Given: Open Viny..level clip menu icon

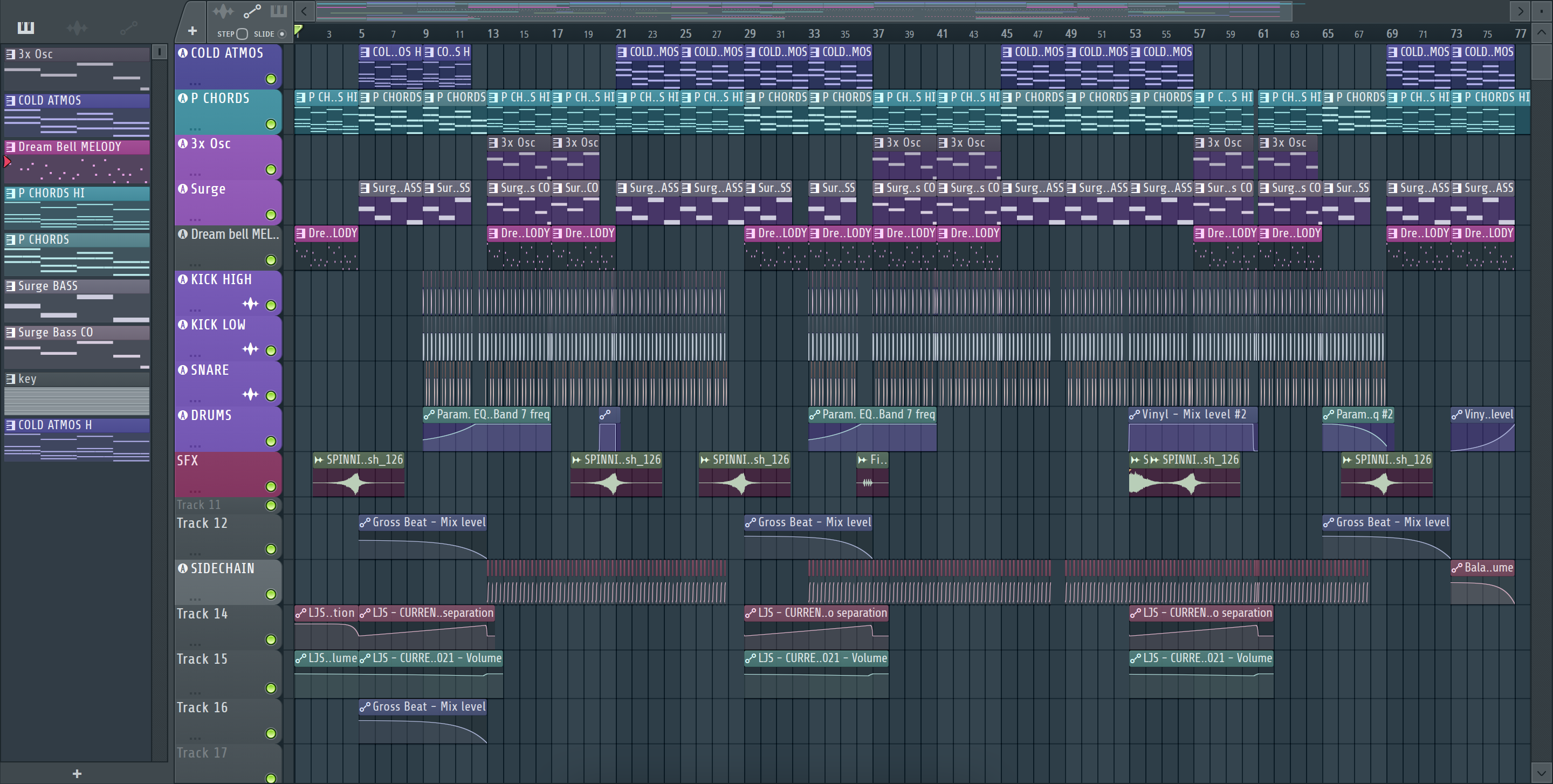Looking at the screenshot, I should pos(1456,415).
